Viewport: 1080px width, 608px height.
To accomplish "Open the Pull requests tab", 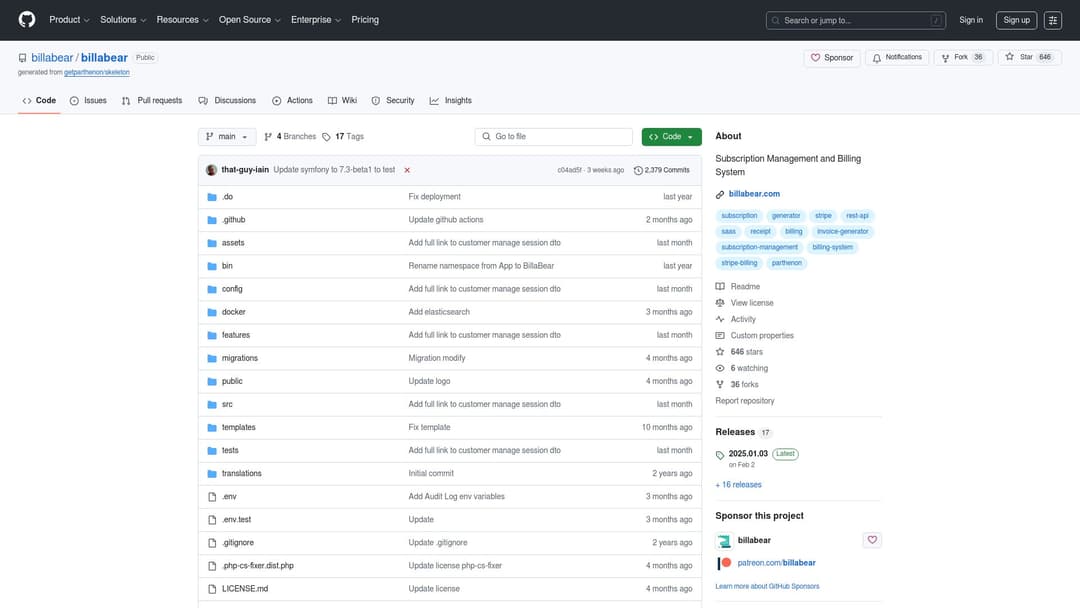I will (x=152, y=101).
